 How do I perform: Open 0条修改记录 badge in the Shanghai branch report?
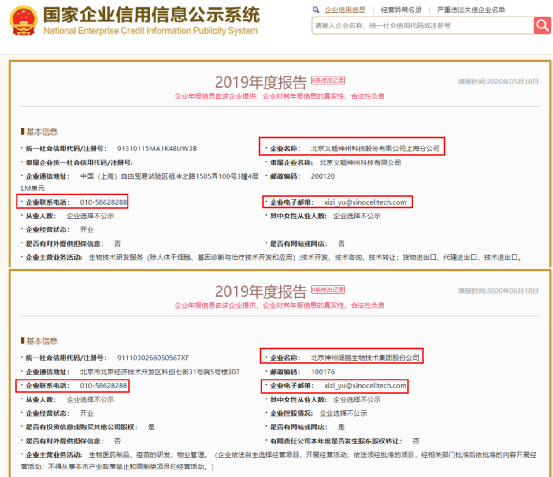pos(328,80)
